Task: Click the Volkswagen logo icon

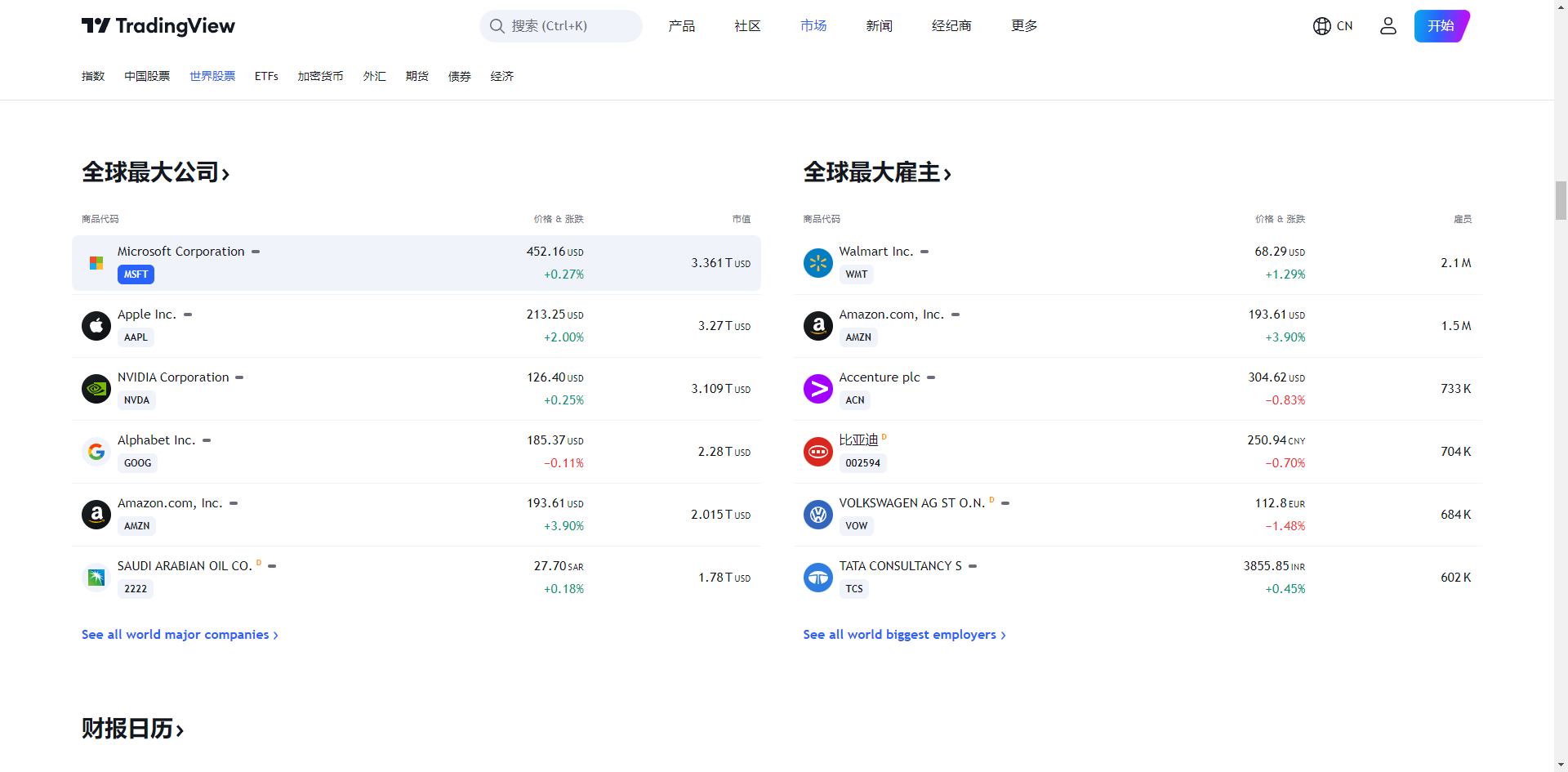Action: tap(818, 515)
